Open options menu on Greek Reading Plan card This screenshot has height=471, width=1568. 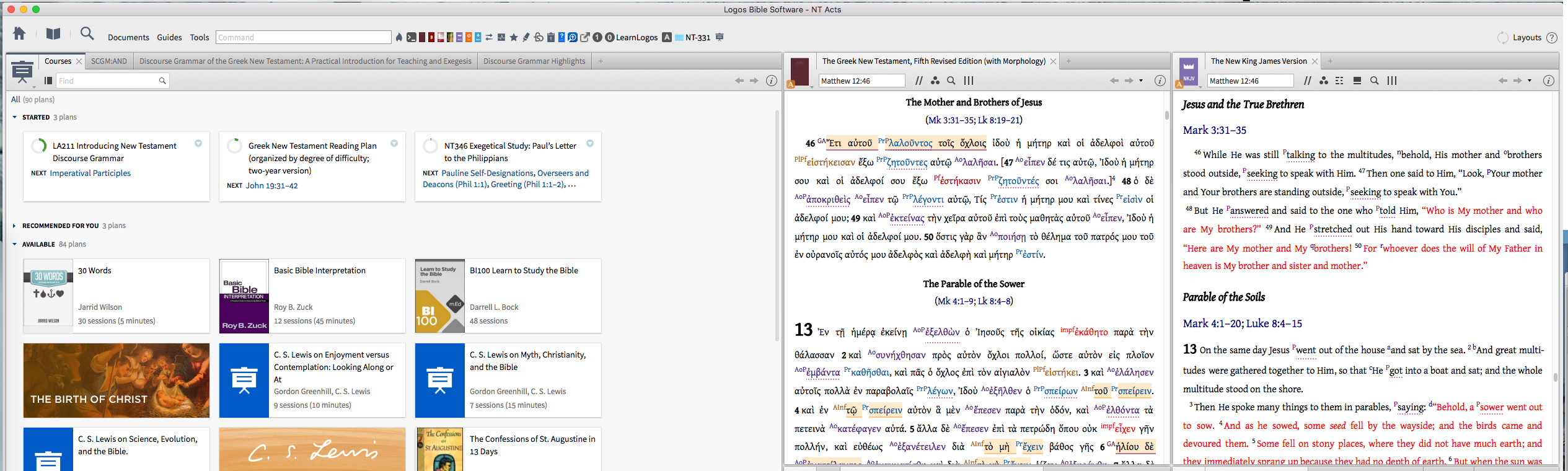pos(394,143)
